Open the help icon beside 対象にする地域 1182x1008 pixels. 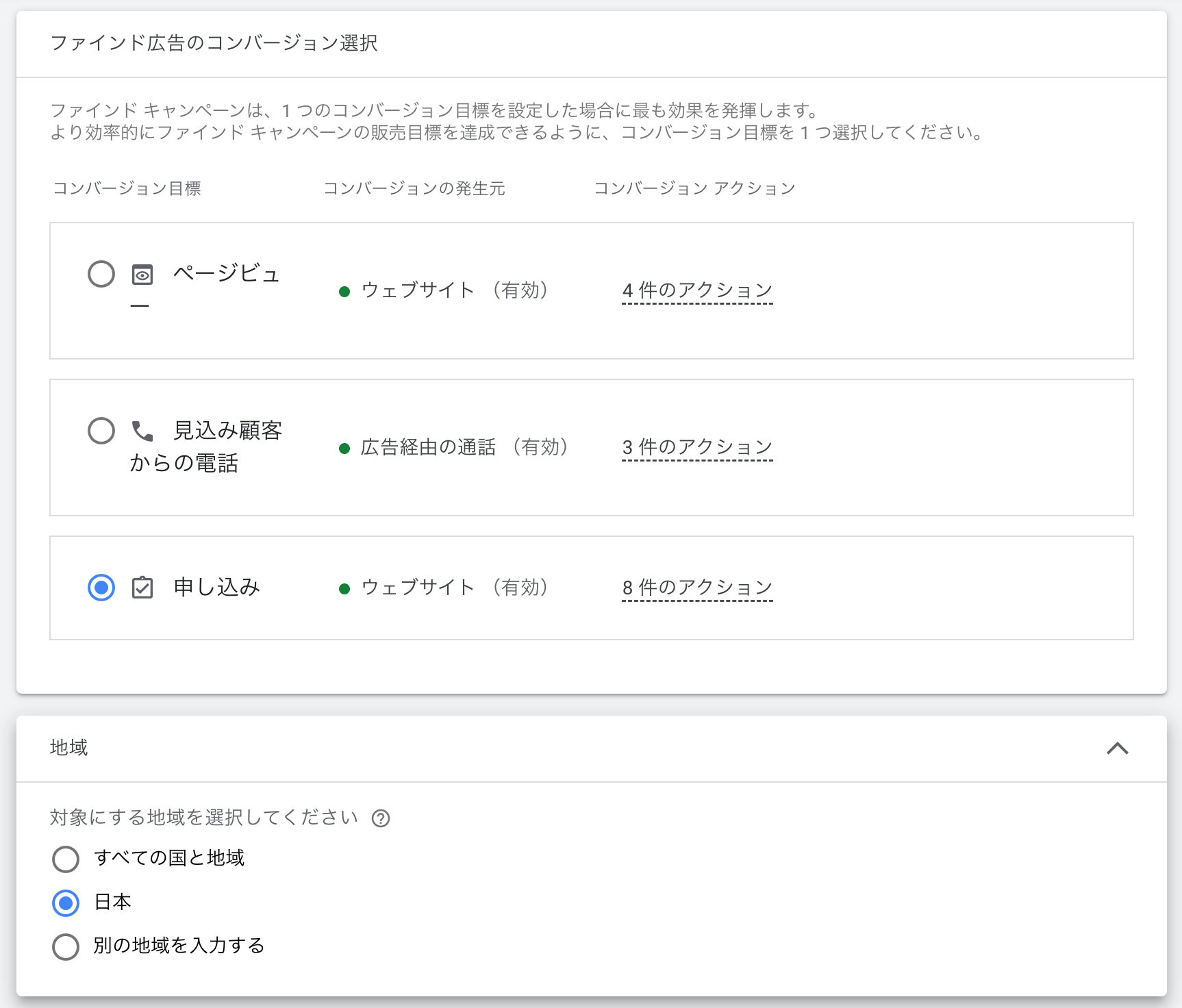click(x=381, y=818)
